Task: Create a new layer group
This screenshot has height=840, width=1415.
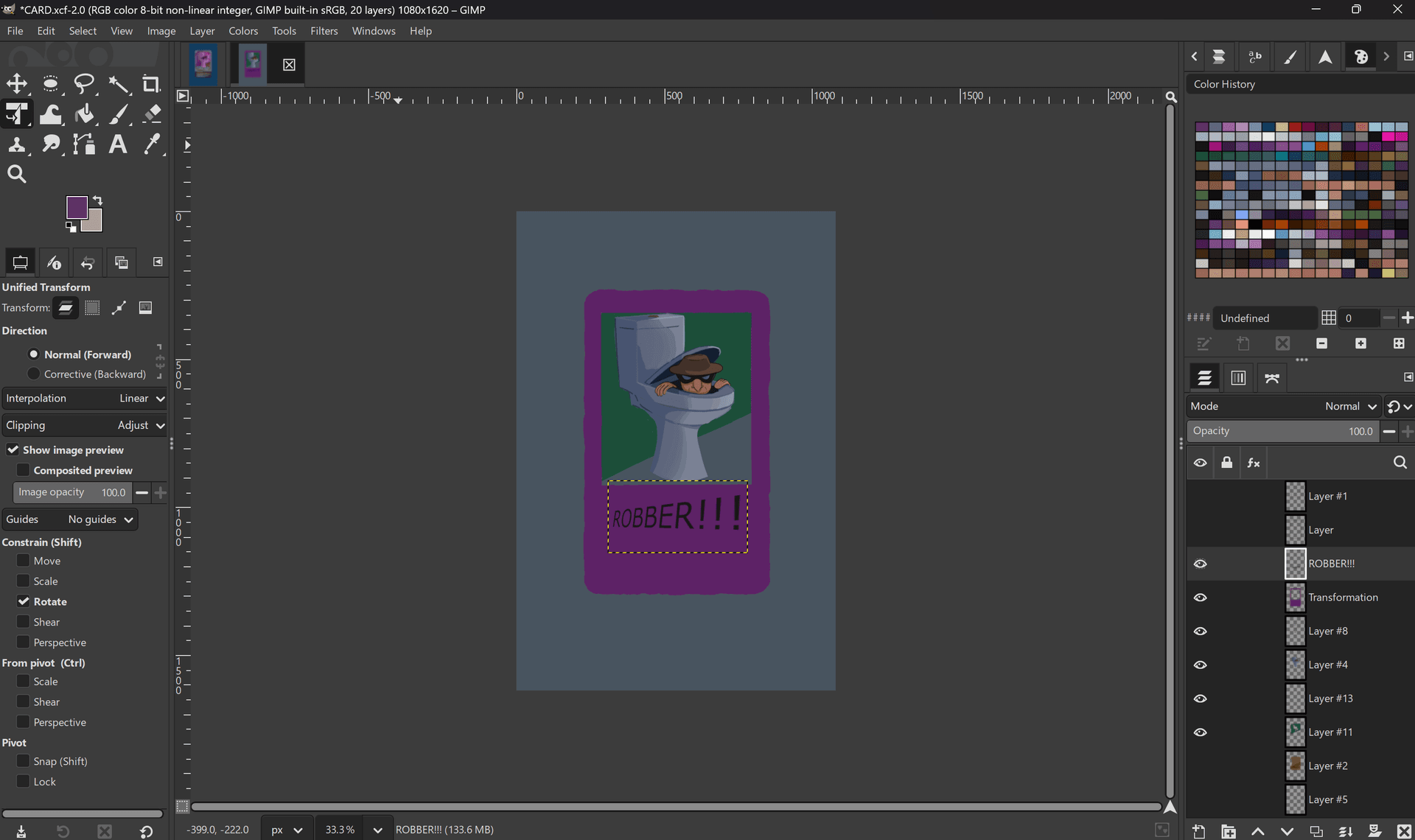Action: coord(1228,831)
